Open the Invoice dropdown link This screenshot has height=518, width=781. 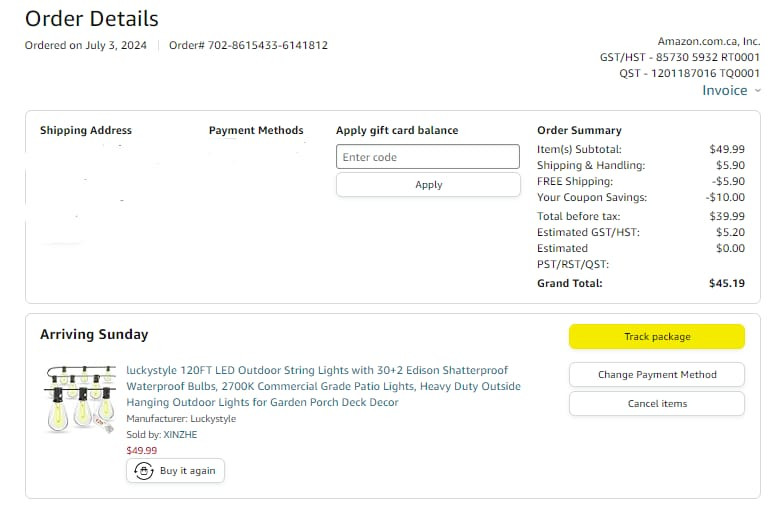pos(725,91)
